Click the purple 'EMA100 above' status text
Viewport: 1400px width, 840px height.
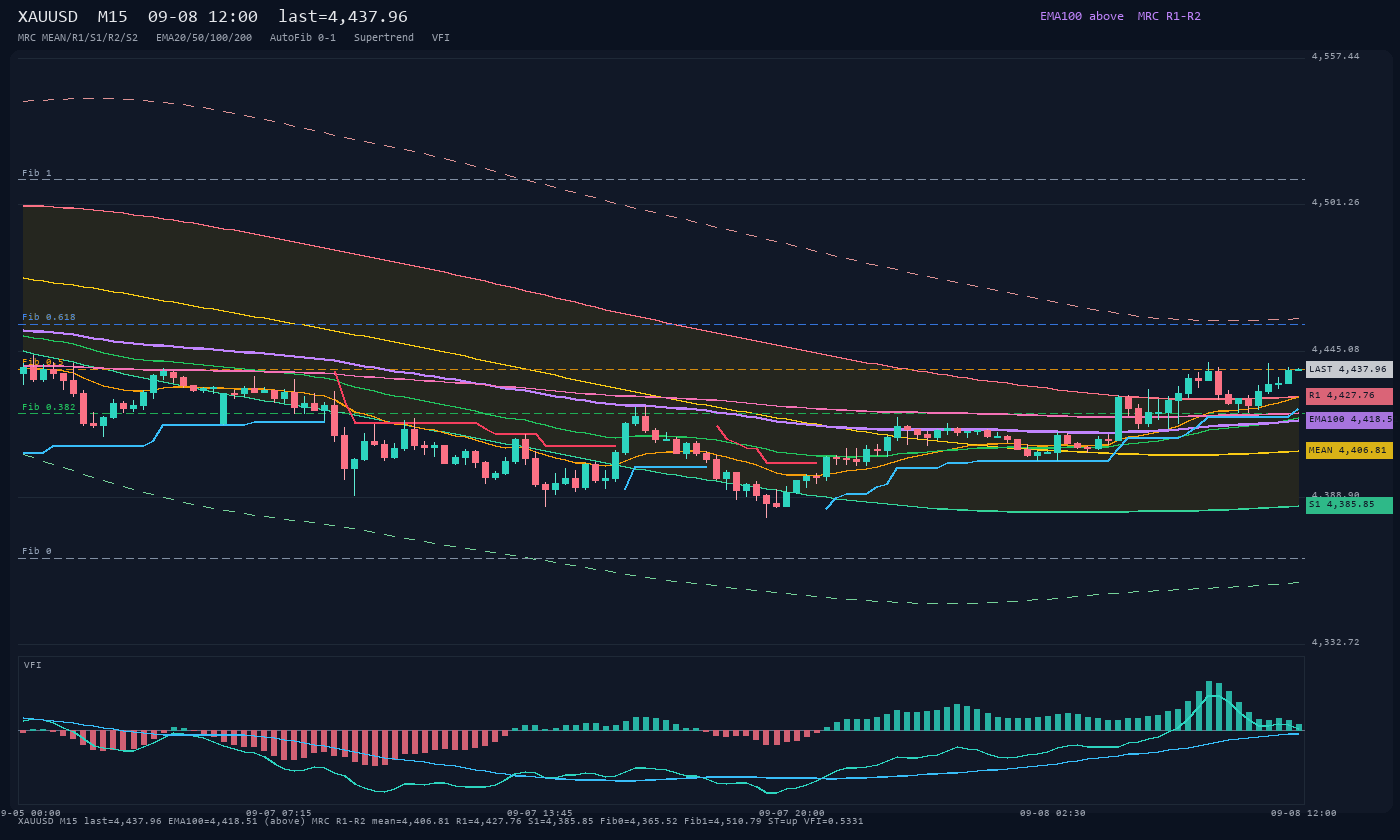[1082, 16]
